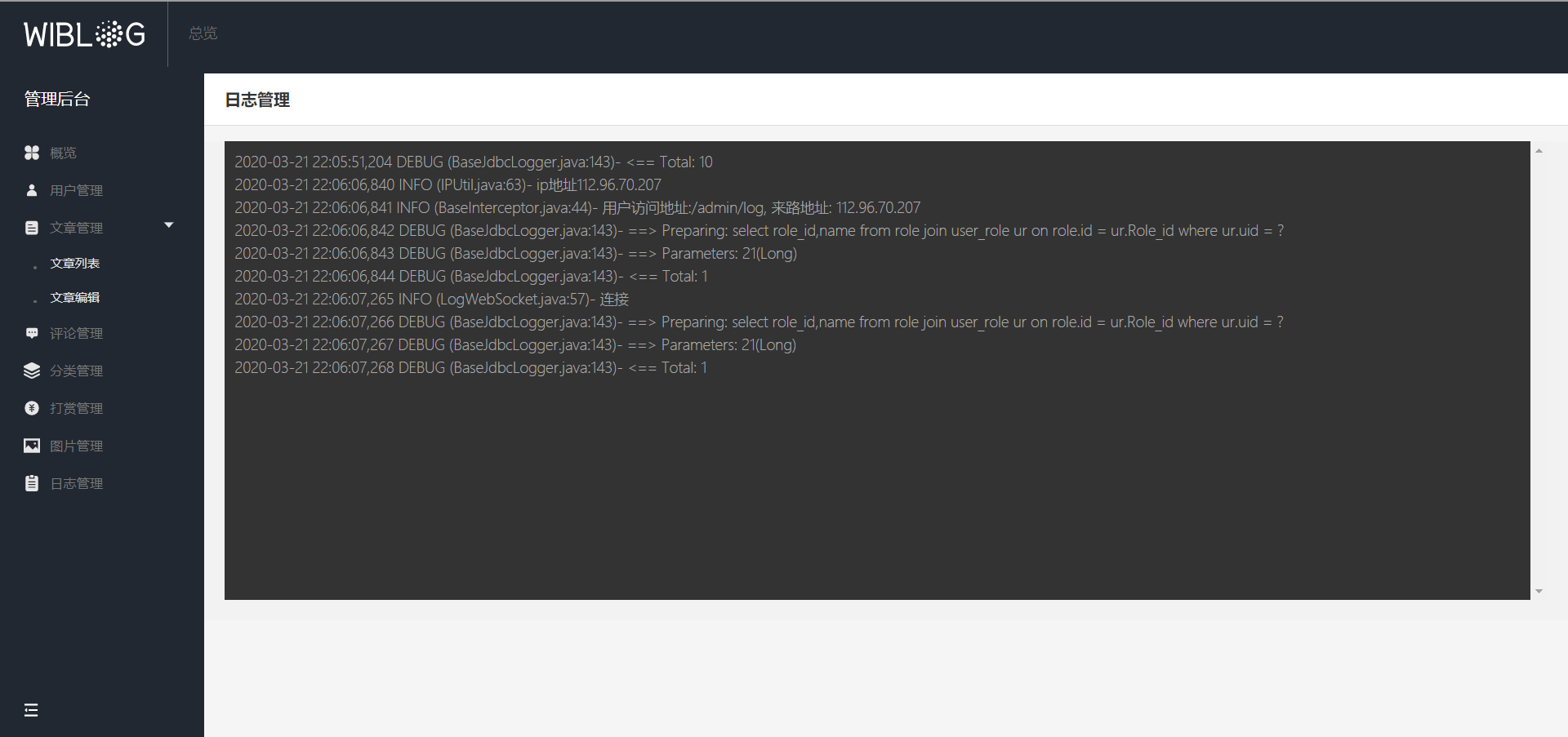
Task: Go to 总览 in top navigation
Action: pyautogui.click(x=203, y=33)
